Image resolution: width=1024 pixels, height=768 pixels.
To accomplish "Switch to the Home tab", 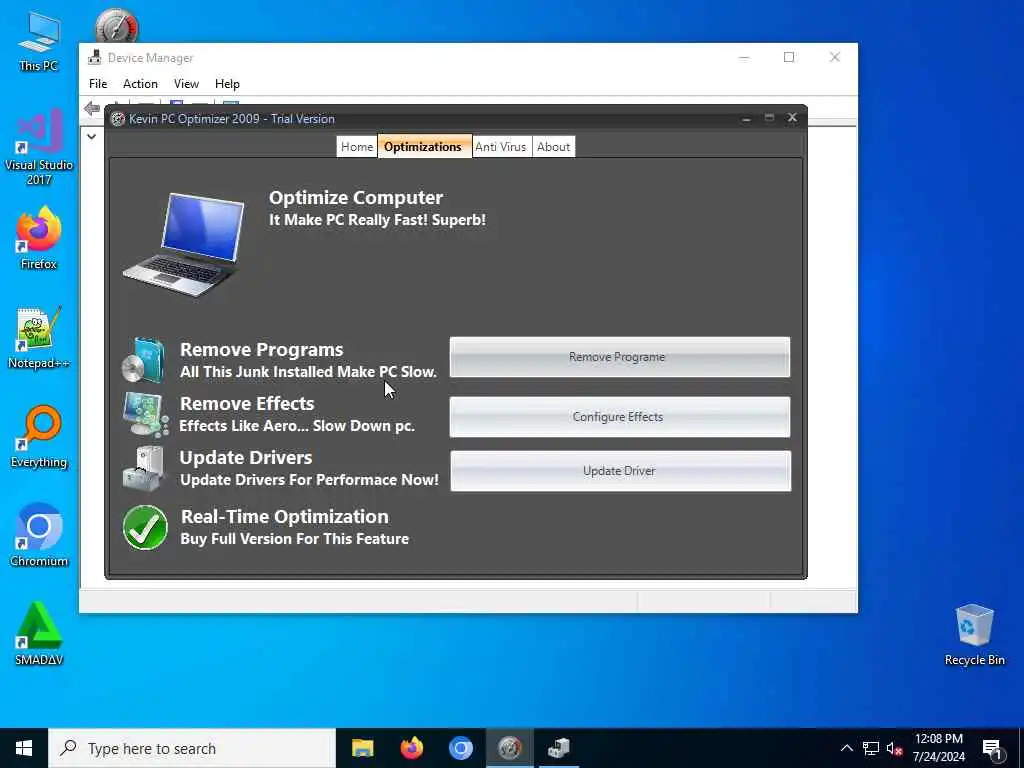I will (x=357, y=147).
